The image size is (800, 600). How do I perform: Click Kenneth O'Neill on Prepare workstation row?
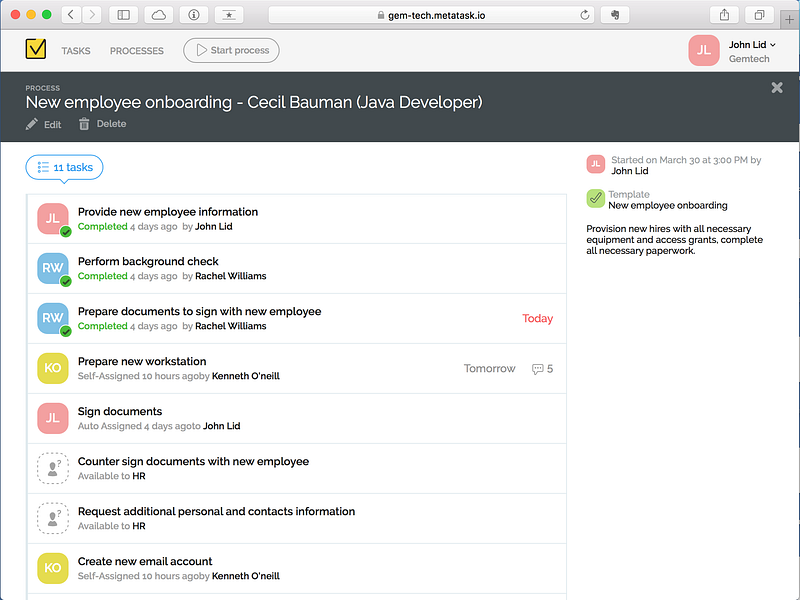click(x=245, y=376)
